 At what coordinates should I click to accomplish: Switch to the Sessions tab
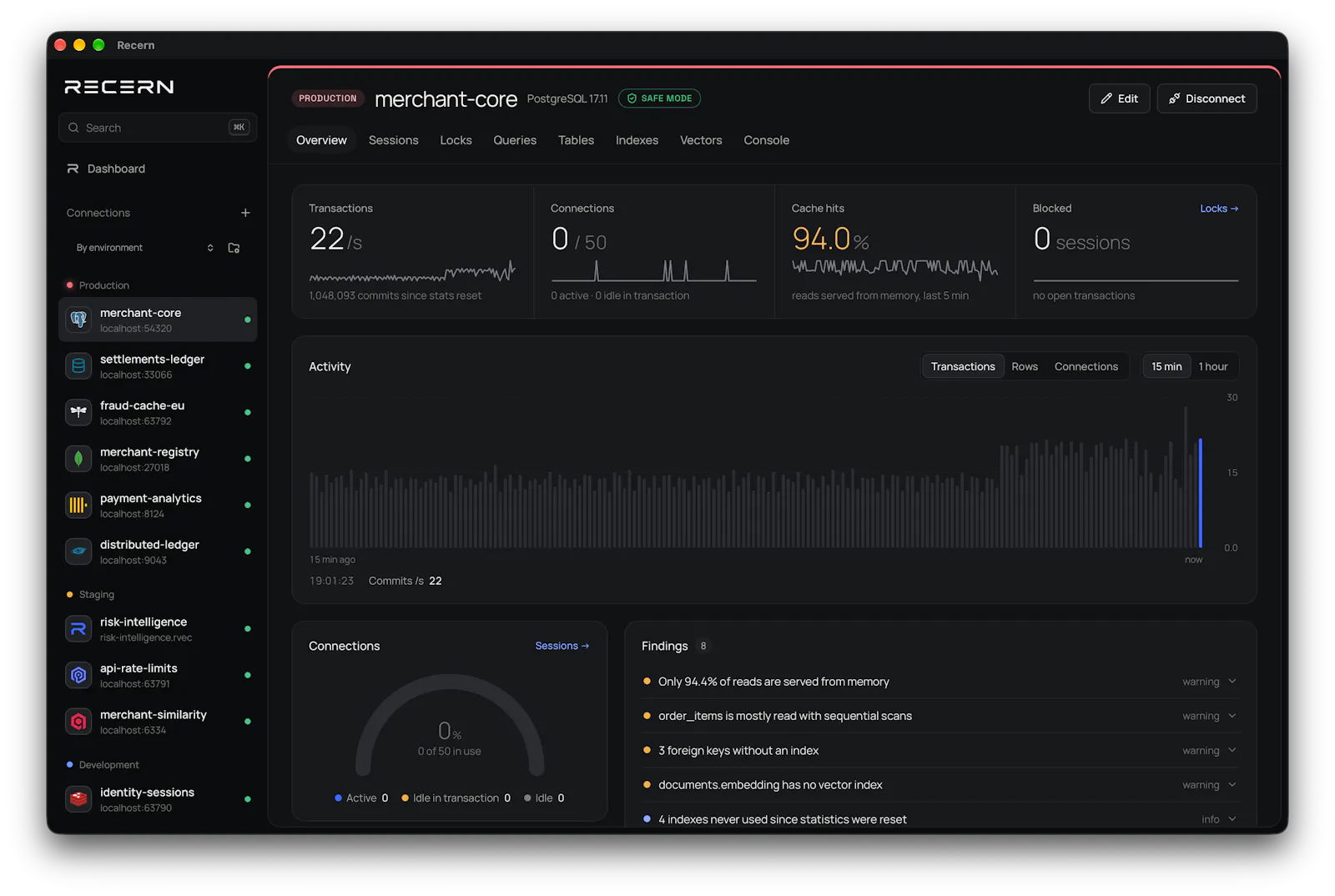(x=394, y=140)
